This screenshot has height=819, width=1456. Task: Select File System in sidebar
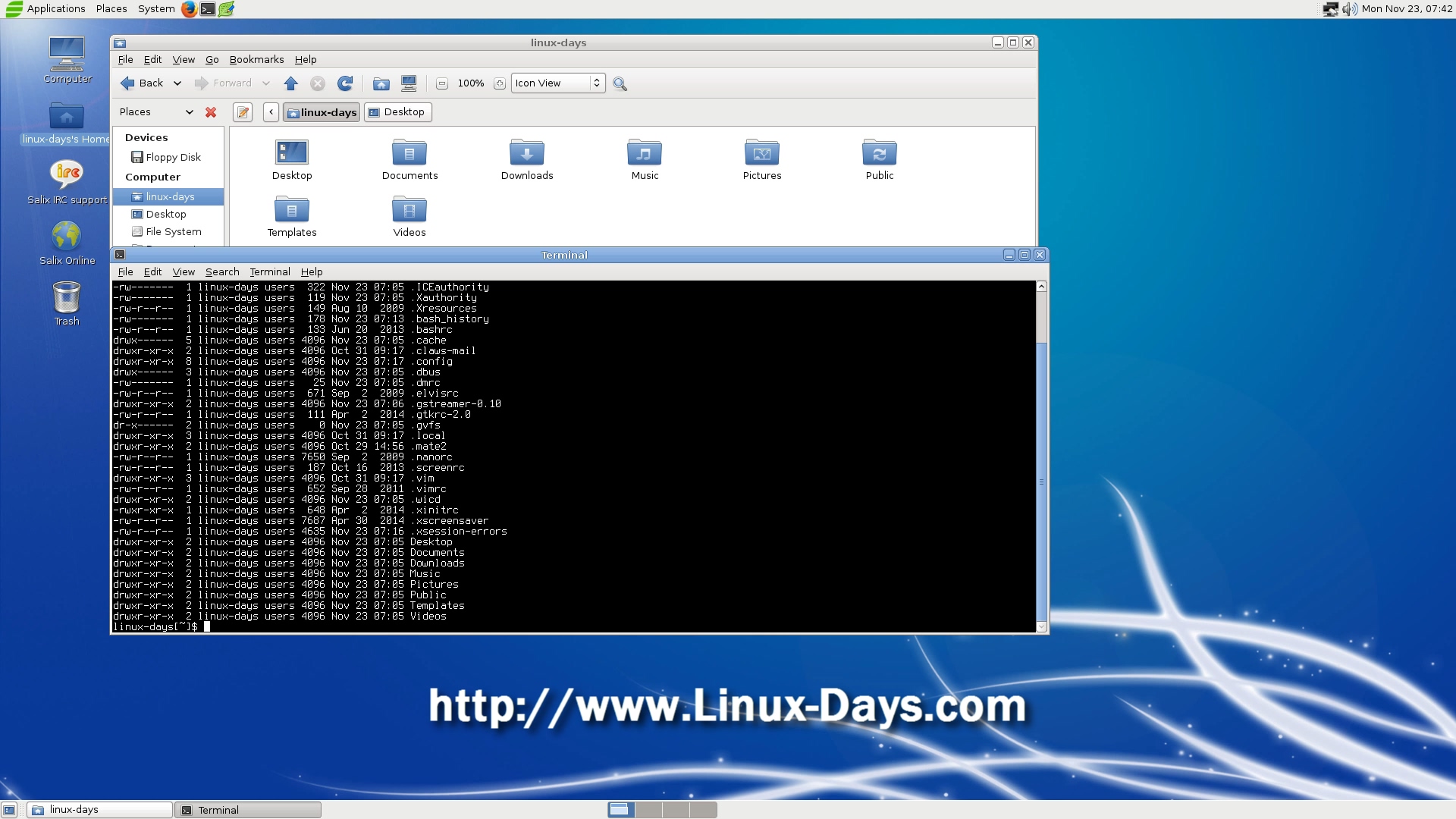(x=168, y=232)
